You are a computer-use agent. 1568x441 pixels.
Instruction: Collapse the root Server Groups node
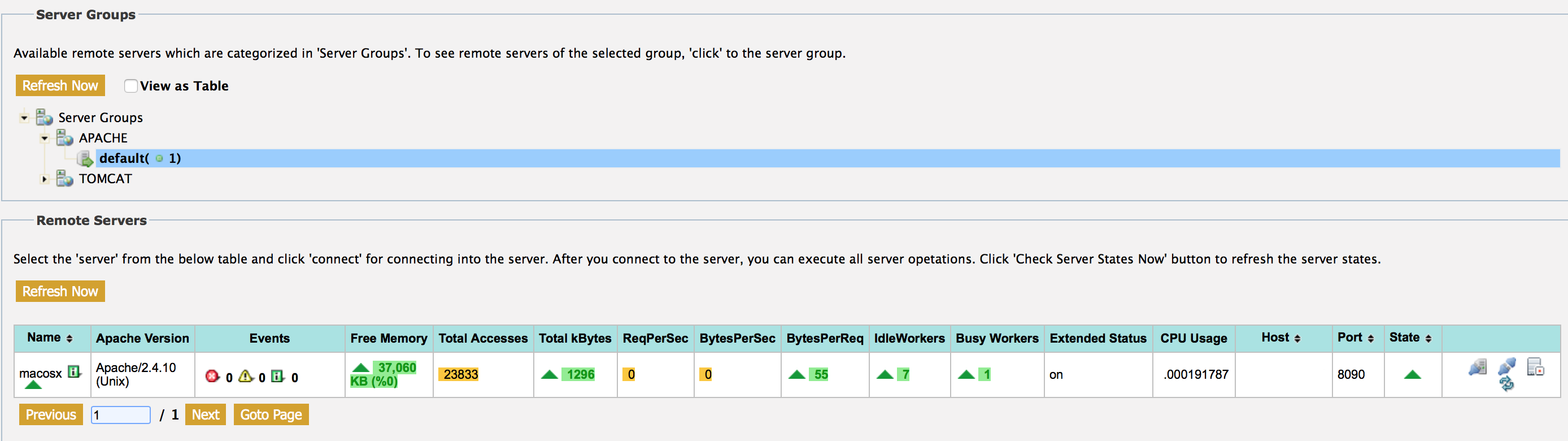pyautogui.click(x=24, y=118)
